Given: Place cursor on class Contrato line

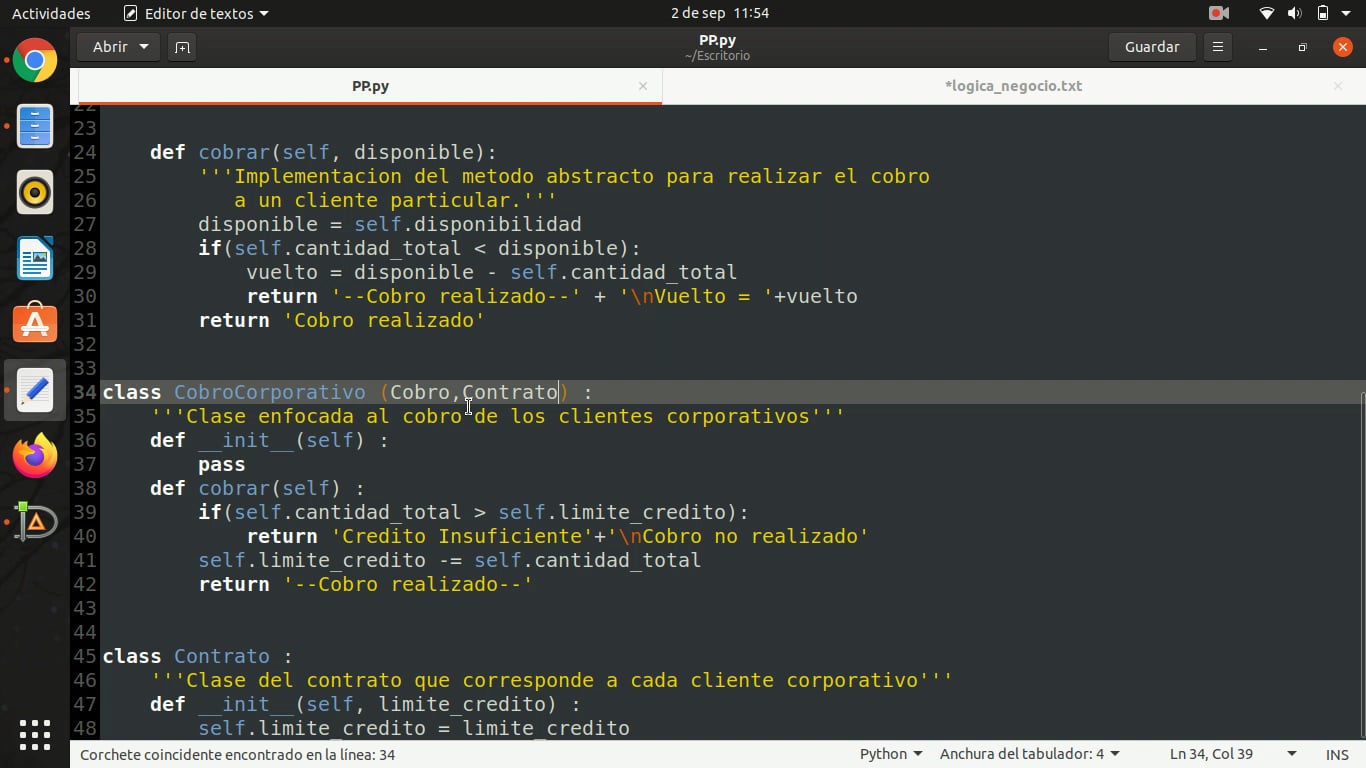Looking at the screenshot, I should (x=196, y=656).
